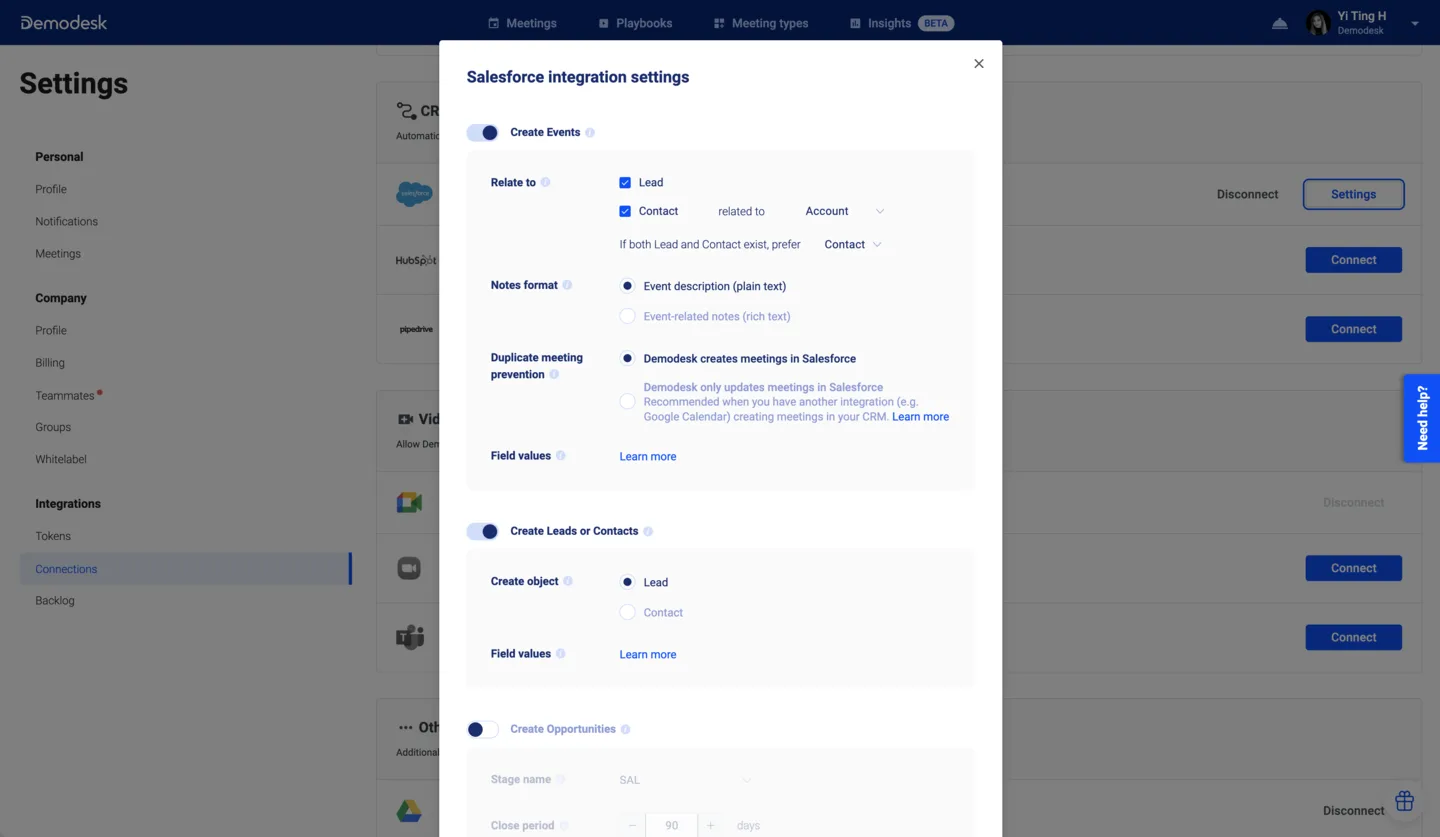Click info icon beside second Field values
This screenshot has height=837, width=1440.
tap(560, 654)
